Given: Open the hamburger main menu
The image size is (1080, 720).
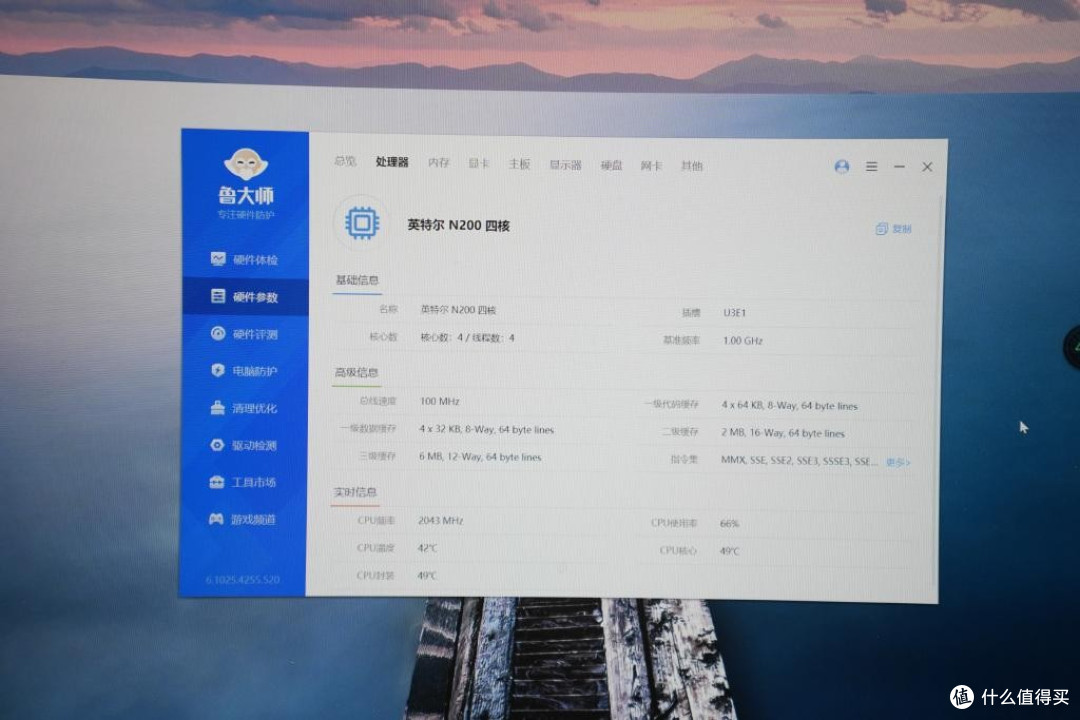Looking at the screenshot, I should click(x=871, y=167).
